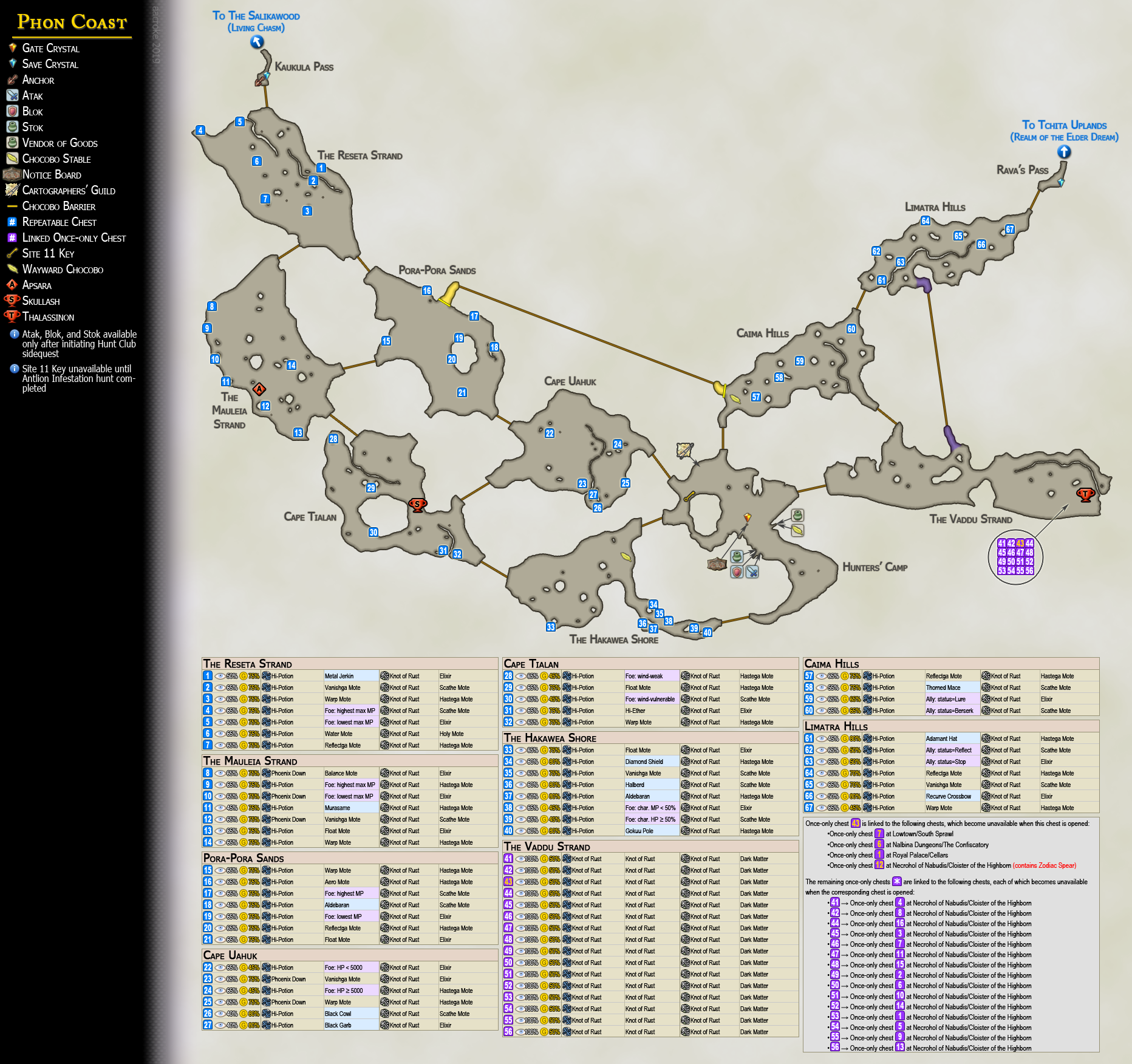Click the "Rava's Pass" map label

(1023, 170)
